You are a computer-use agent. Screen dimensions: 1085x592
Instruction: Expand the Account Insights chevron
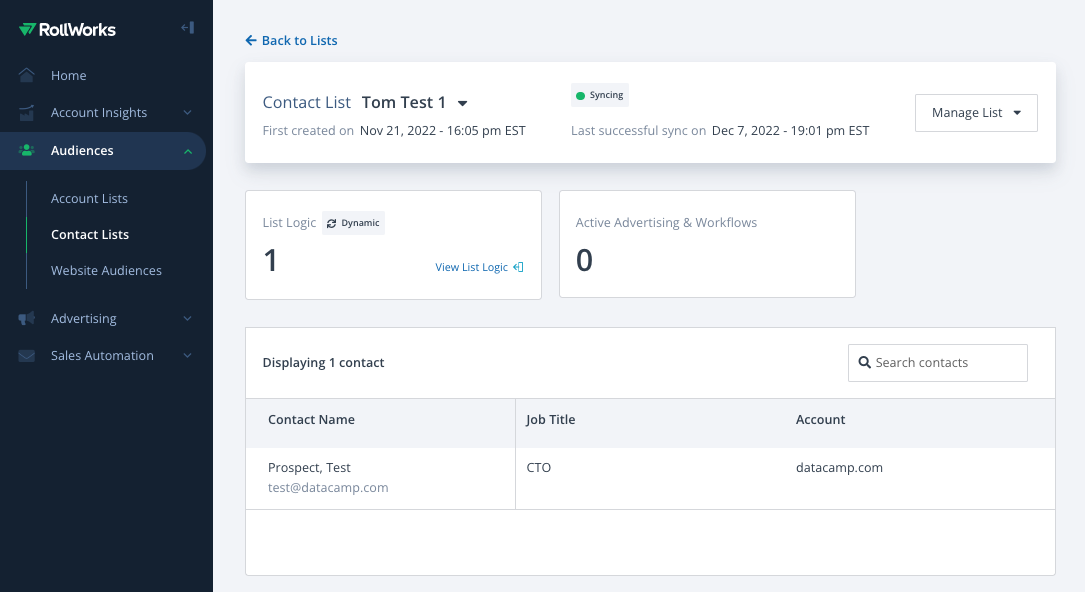pos(188,113)
